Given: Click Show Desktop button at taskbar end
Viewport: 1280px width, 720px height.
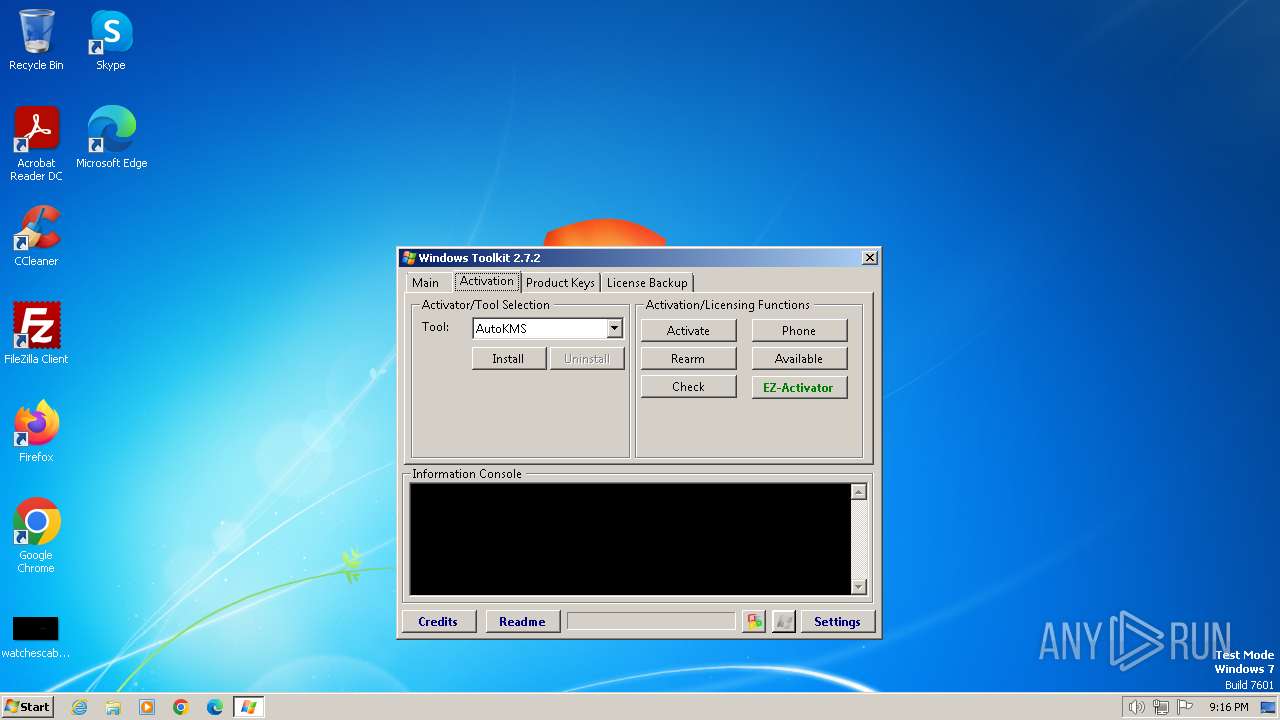Looking at the screenshot, I should (1270, 707).
